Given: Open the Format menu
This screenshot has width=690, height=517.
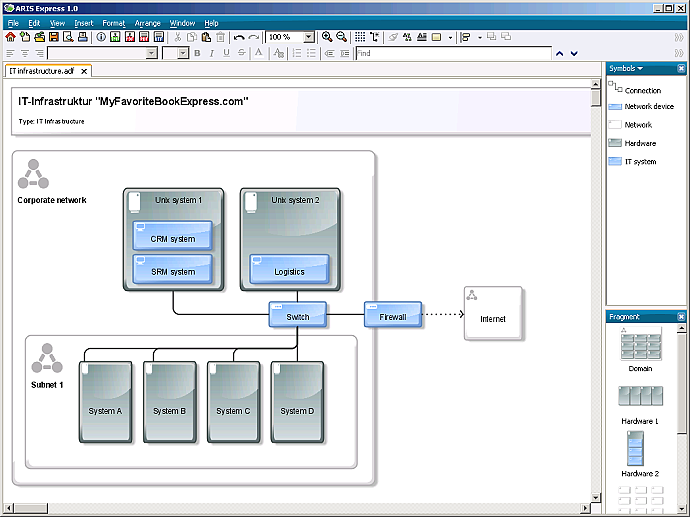Looking at the screenshot, I should (x=114, y=23).
